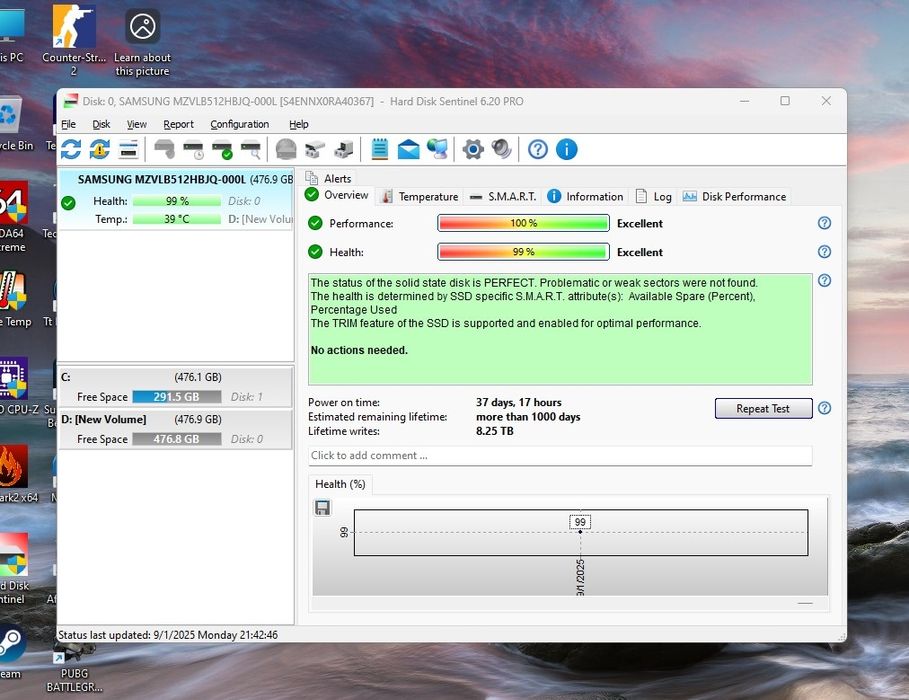
Task: Save the health graph using floppy disk icon
Action: (x=323, y=508)
